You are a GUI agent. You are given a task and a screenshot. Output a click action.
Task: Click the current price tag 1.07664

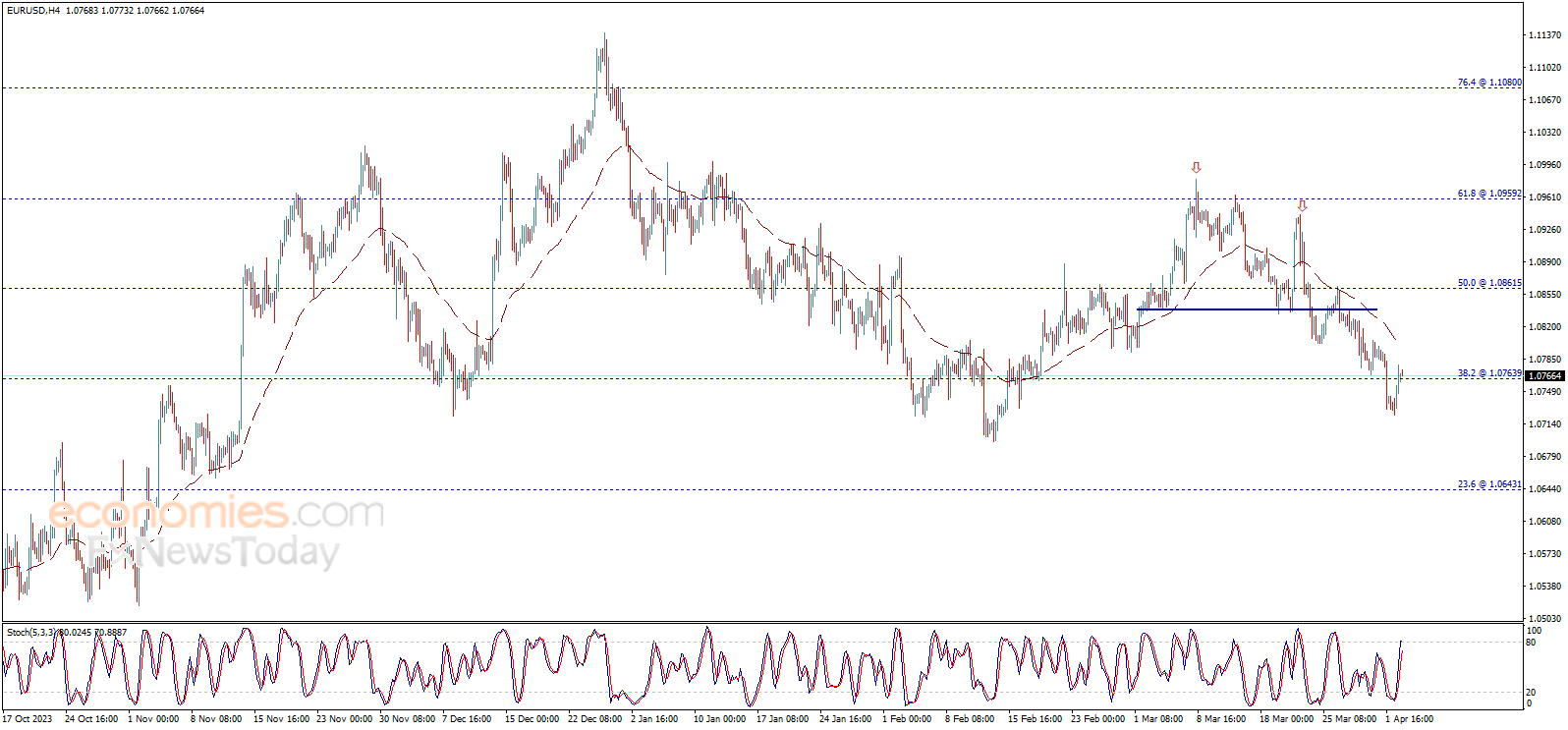click(1544, 376)
